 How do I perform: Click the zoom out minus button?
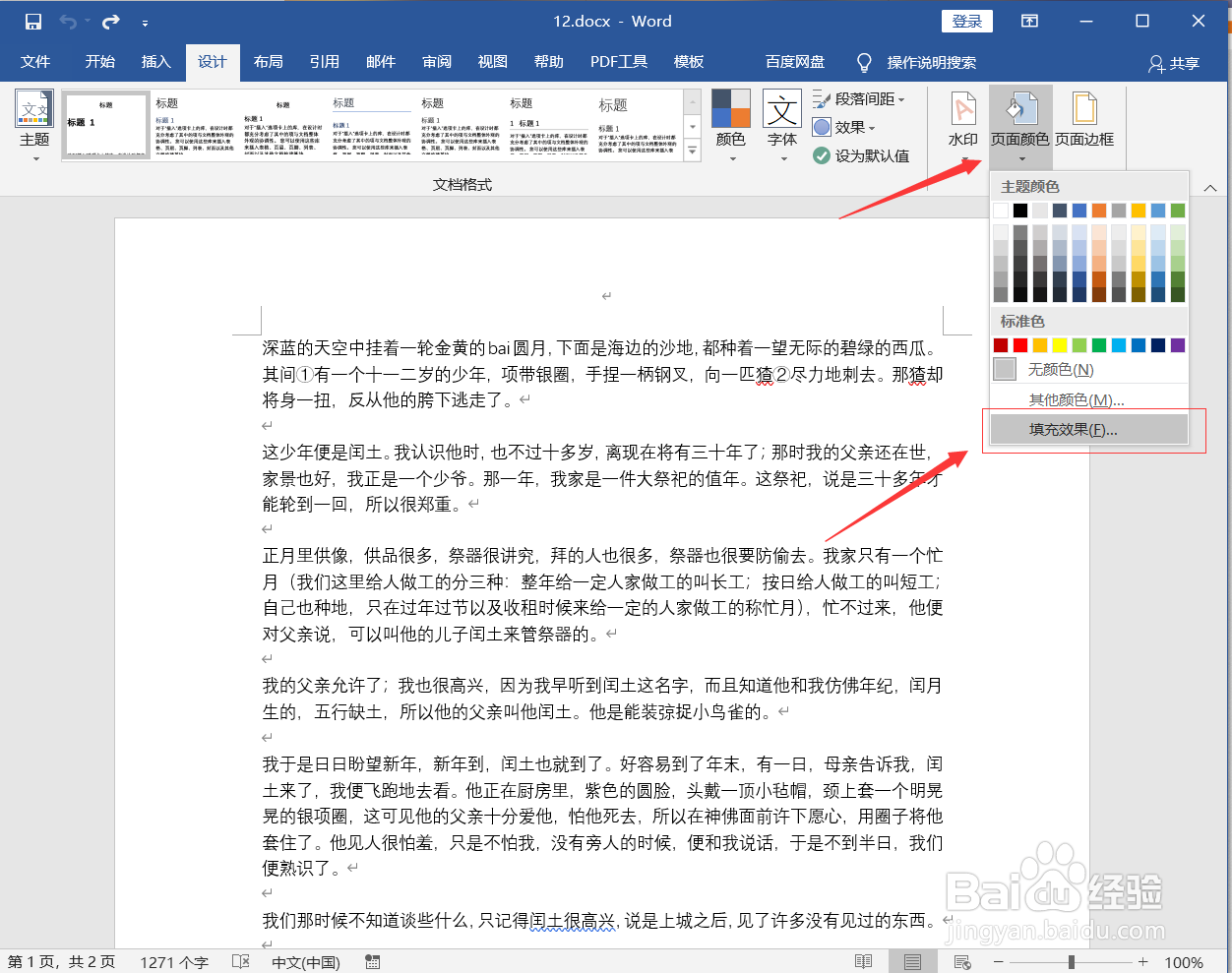pos(999,961)
